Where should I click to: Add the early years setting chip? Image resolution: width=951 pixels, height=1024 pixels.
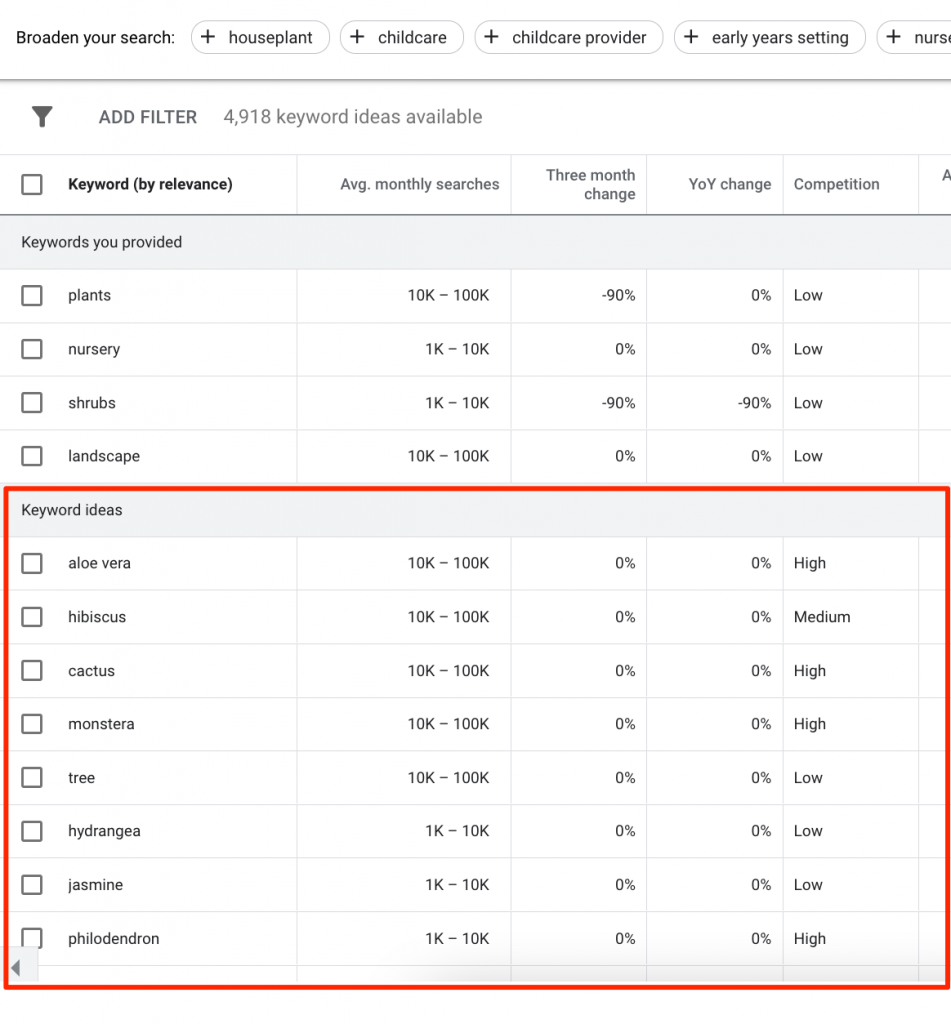769,38
